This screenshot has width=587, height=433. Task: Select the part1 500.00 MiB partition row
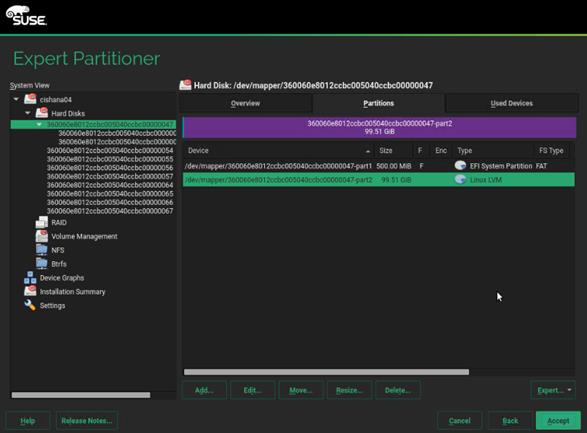point(378,166)
